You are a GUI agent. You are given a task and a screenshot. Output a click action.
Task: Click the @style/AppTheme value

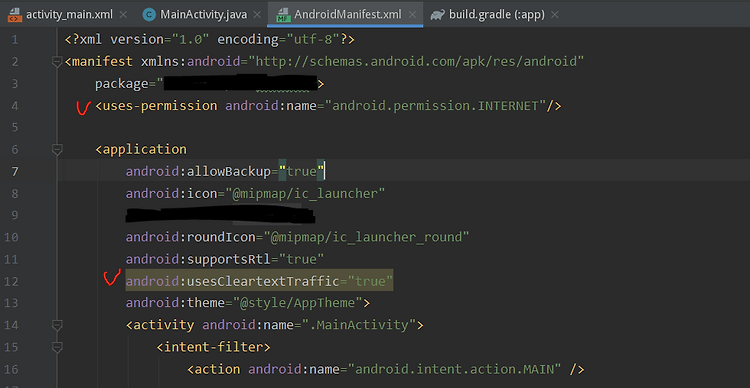point(297,303)
